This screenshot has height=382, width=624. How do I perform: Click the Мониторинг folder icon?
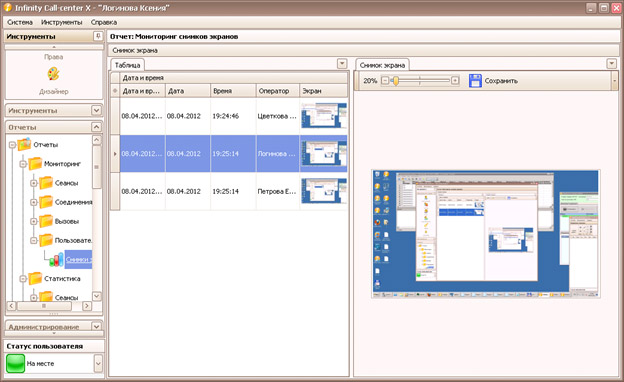pyautogui.click(x=35, y=164)
